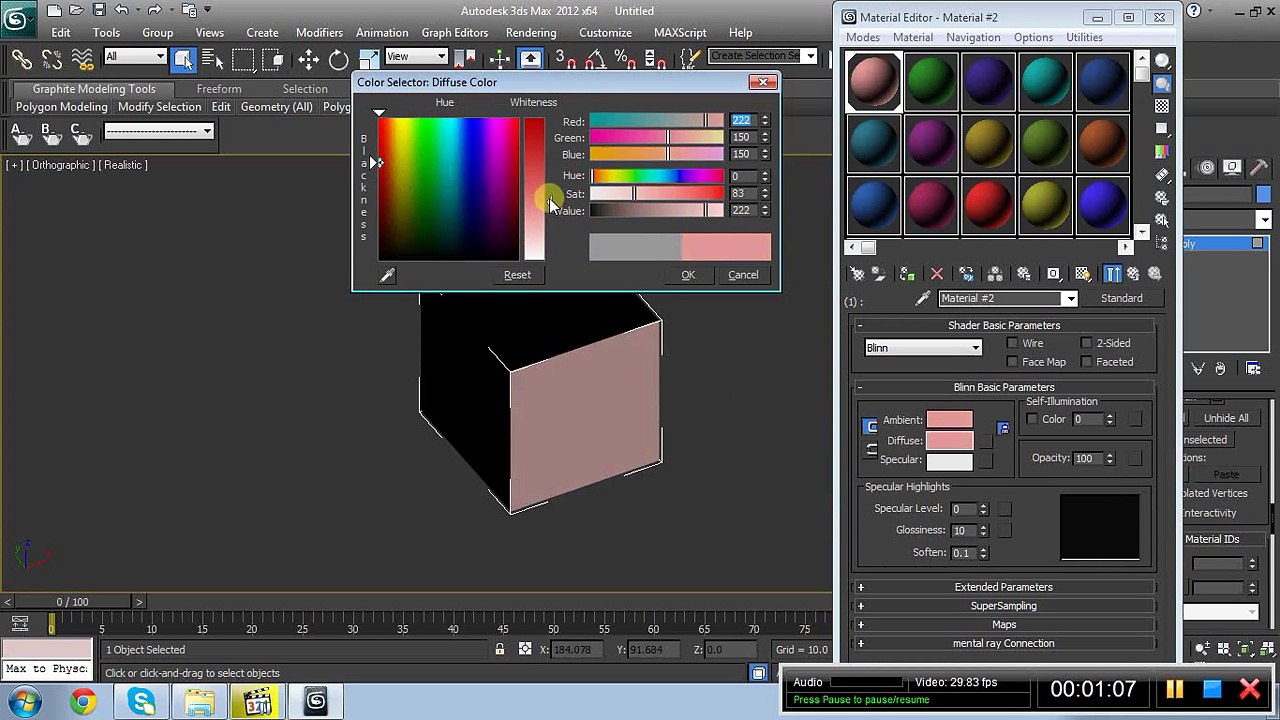The height and width of the screenshot is (720, 1280).
Task: Click the Specular color swatch
Action: point(949,460)
